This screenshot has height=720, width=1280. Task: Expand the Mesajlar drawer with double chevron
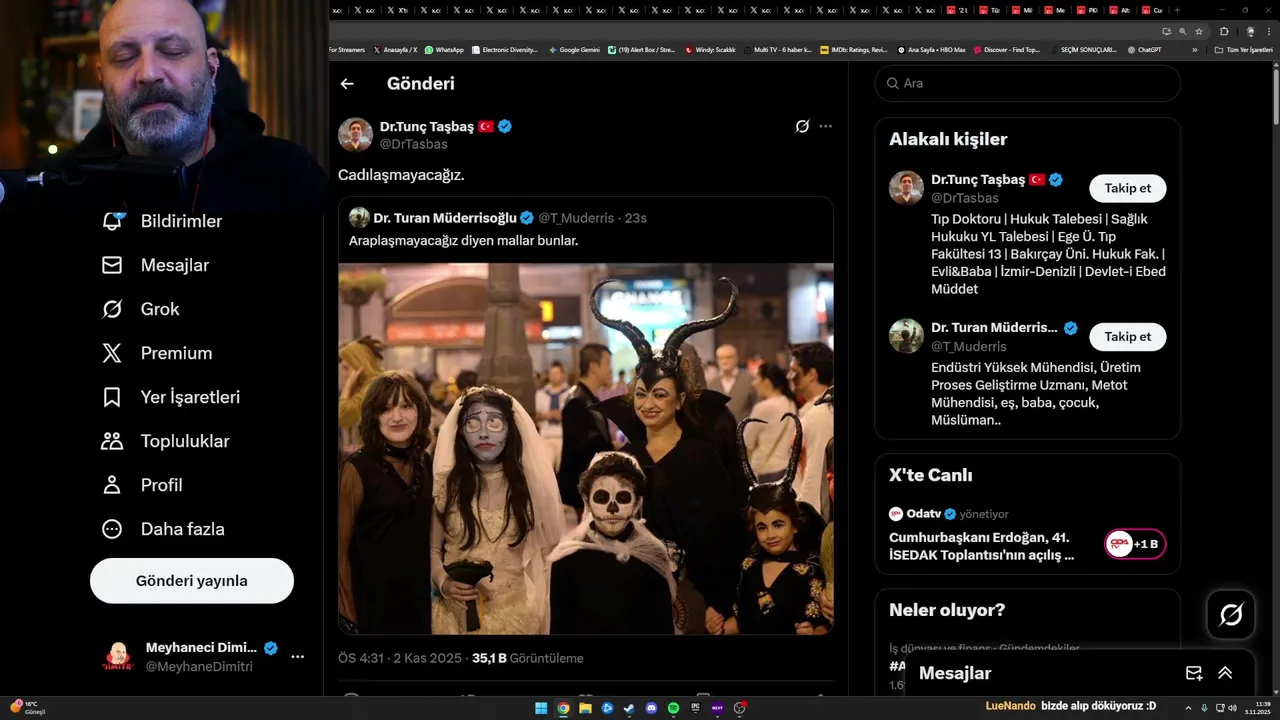[x=1225, y=673]
